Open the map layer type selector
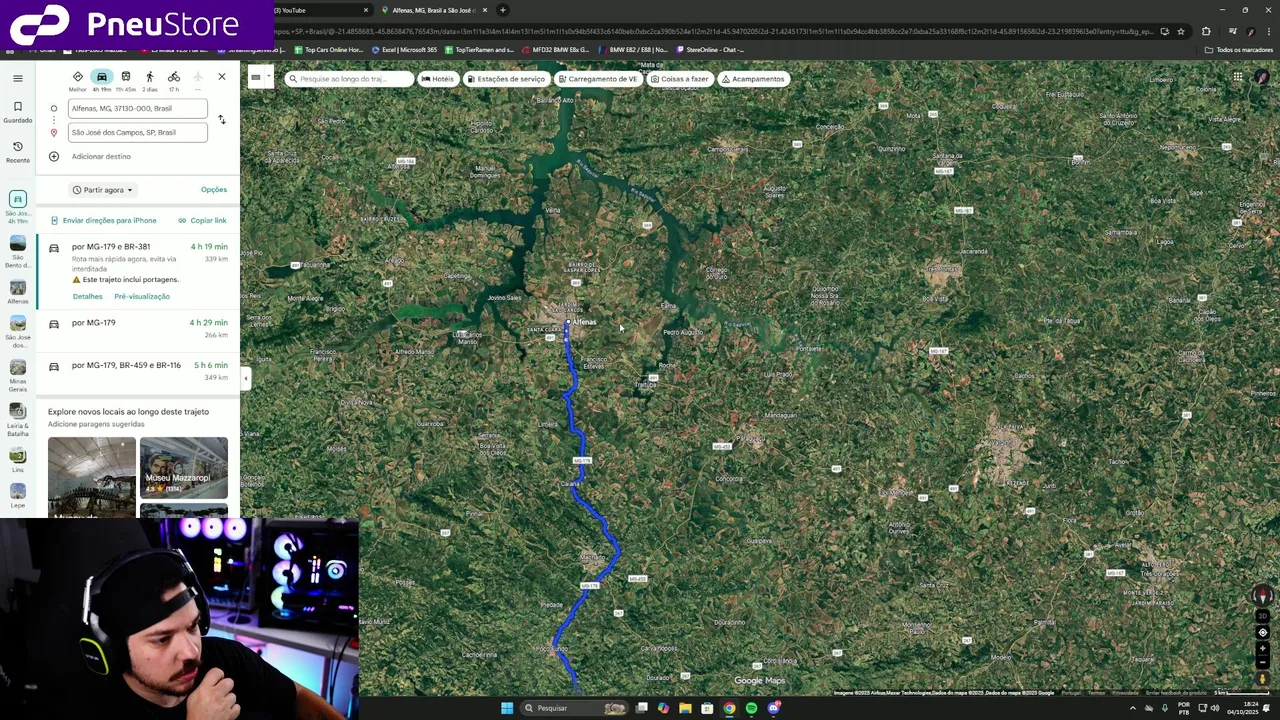The height and width of the screenshot is (720, 1280). [x=259, y=77]
